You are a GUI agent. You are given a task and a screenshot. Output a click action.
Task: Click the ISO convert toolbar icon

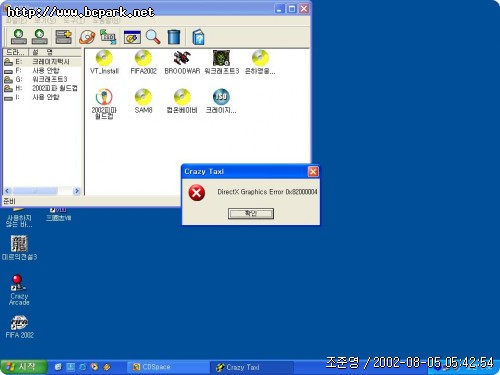pyautogui.click(x=108, y=37)
